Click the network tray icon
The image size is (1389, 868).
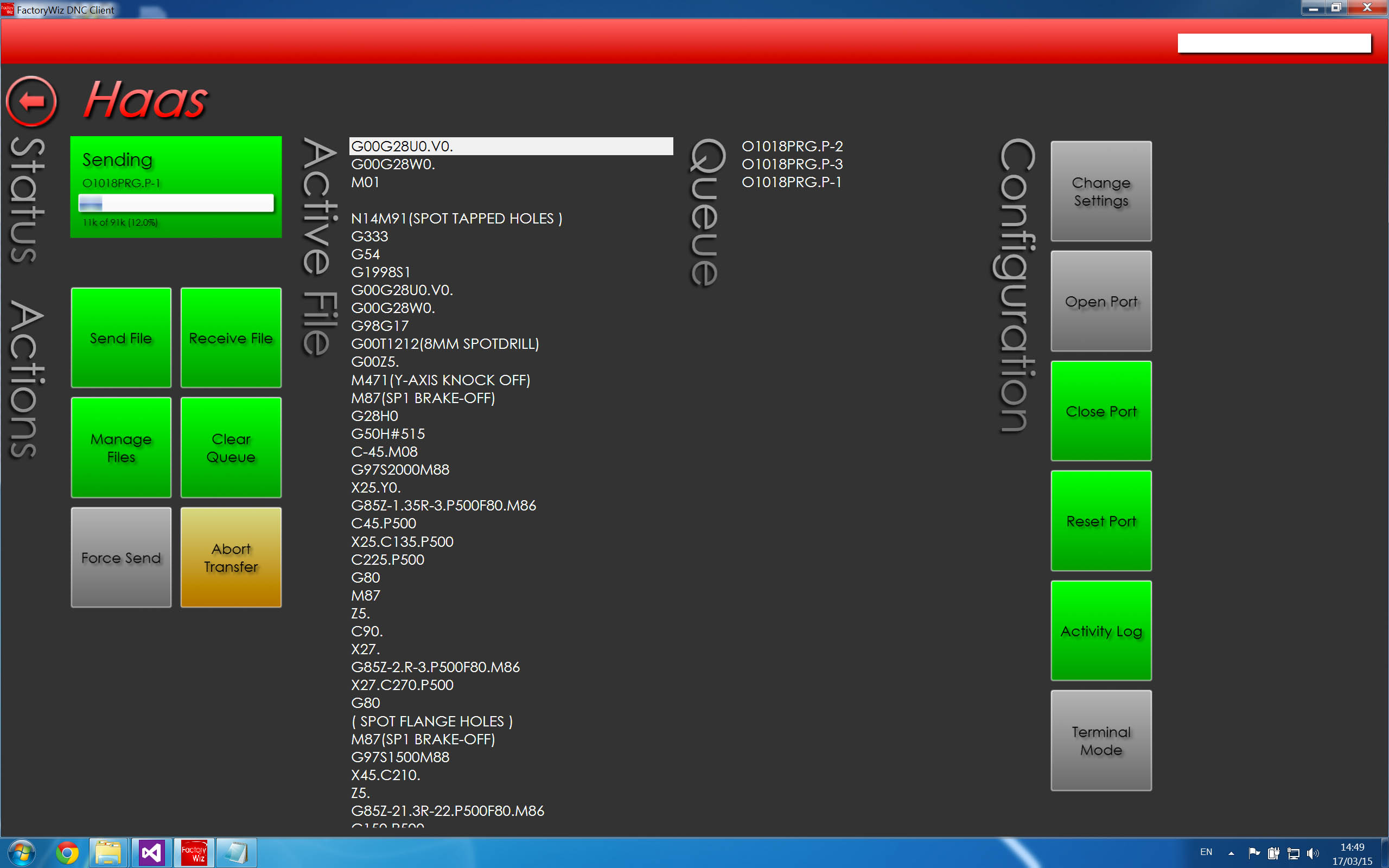click(1294, 853)
